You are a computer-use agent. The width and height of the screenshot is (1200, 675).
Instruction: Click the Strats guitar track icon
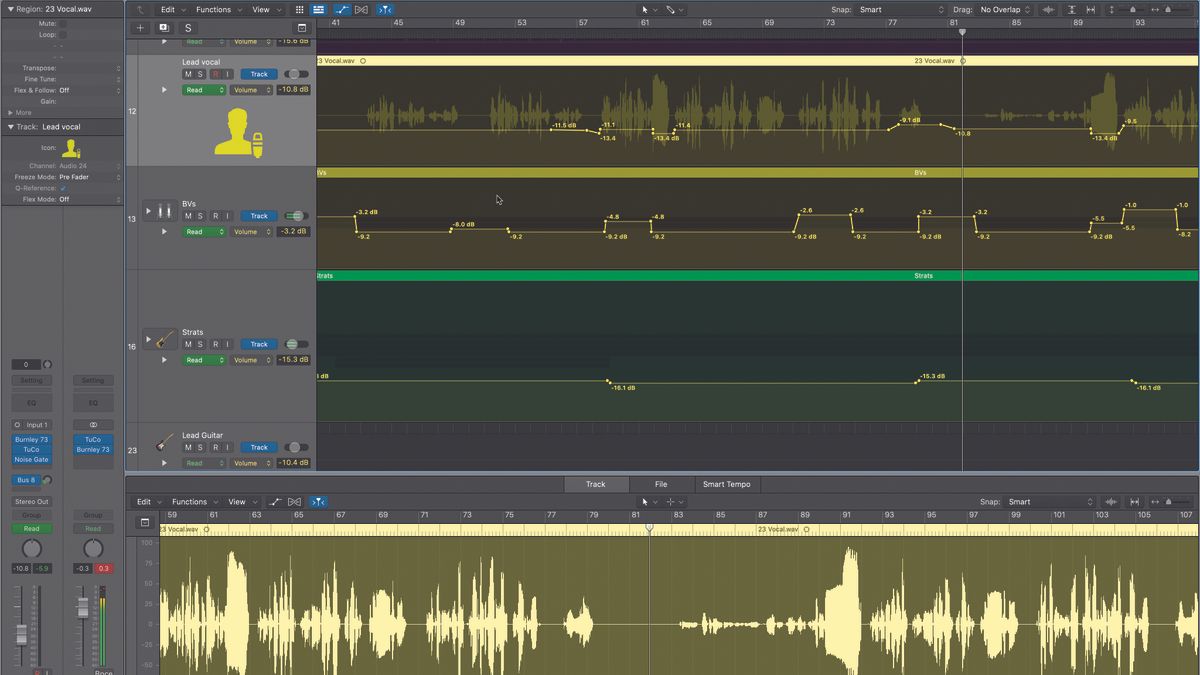pos(160,338)
